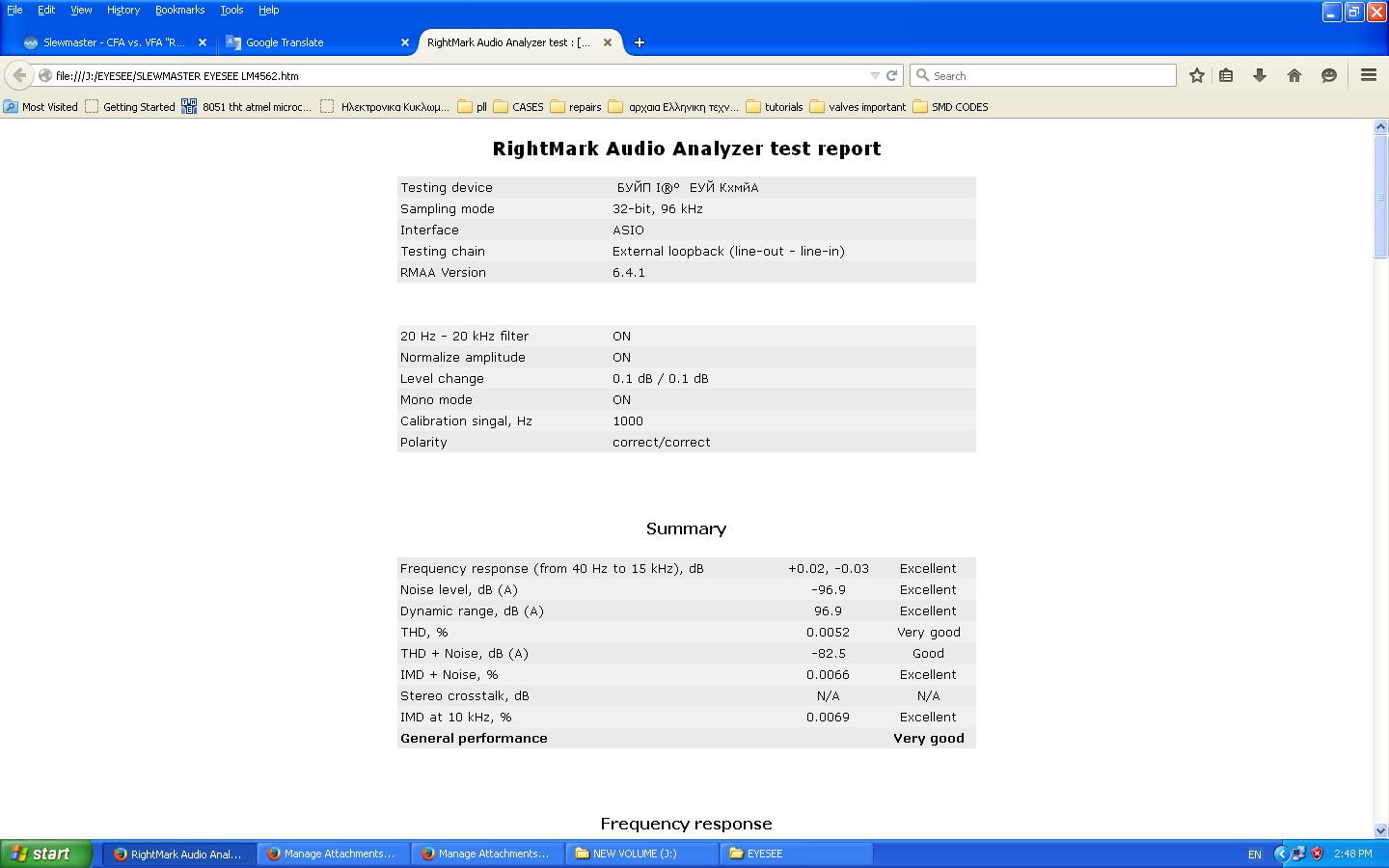
Task: Open 8051 tht atmel microc bookmark
Action: pos(247,107)
